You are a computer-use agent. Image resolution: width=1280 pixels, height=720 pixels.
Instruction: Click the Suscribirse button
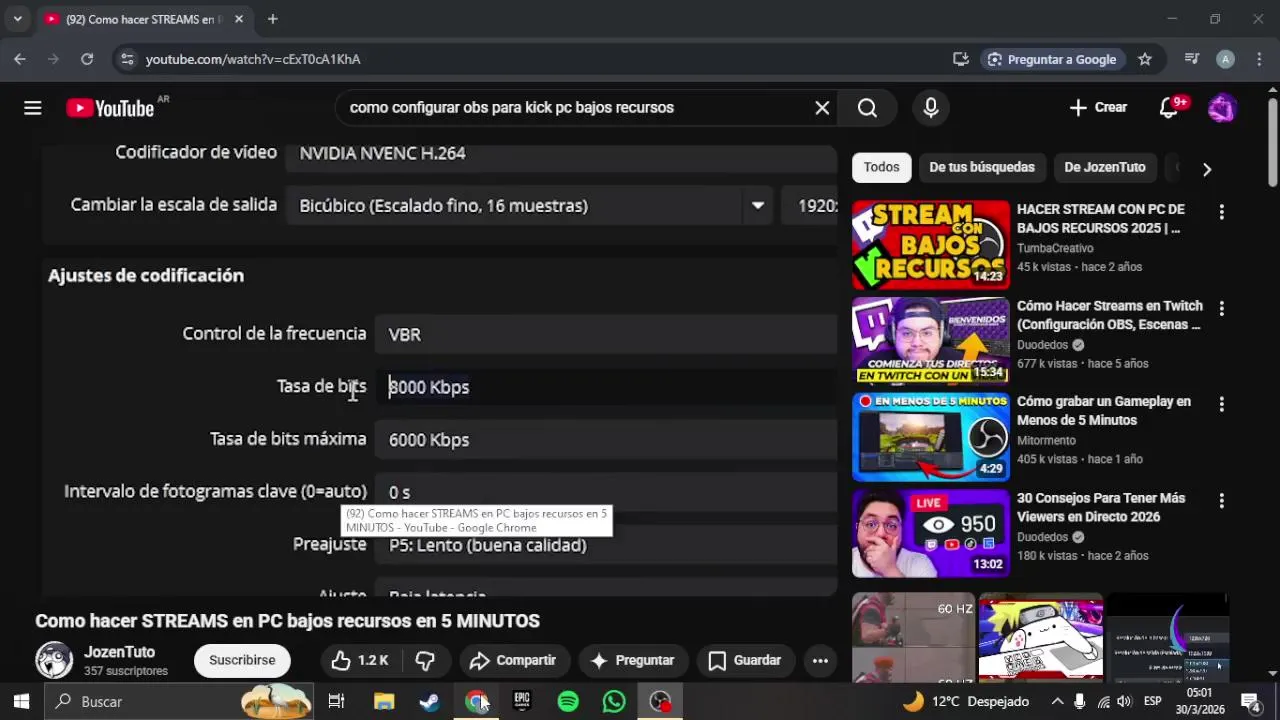pos(242,660)
